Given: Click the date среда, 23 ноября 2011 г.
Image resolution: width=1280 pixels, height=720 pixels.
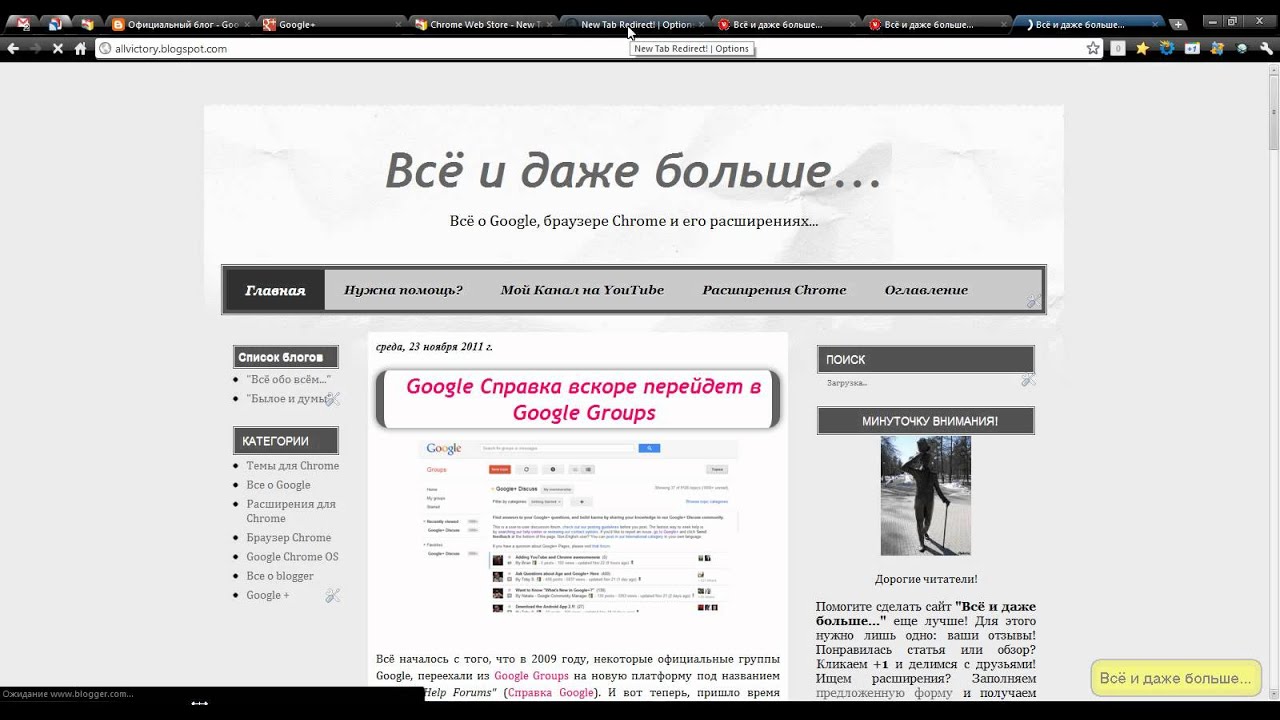Looking at the screenshot, I should click(434, 347).
